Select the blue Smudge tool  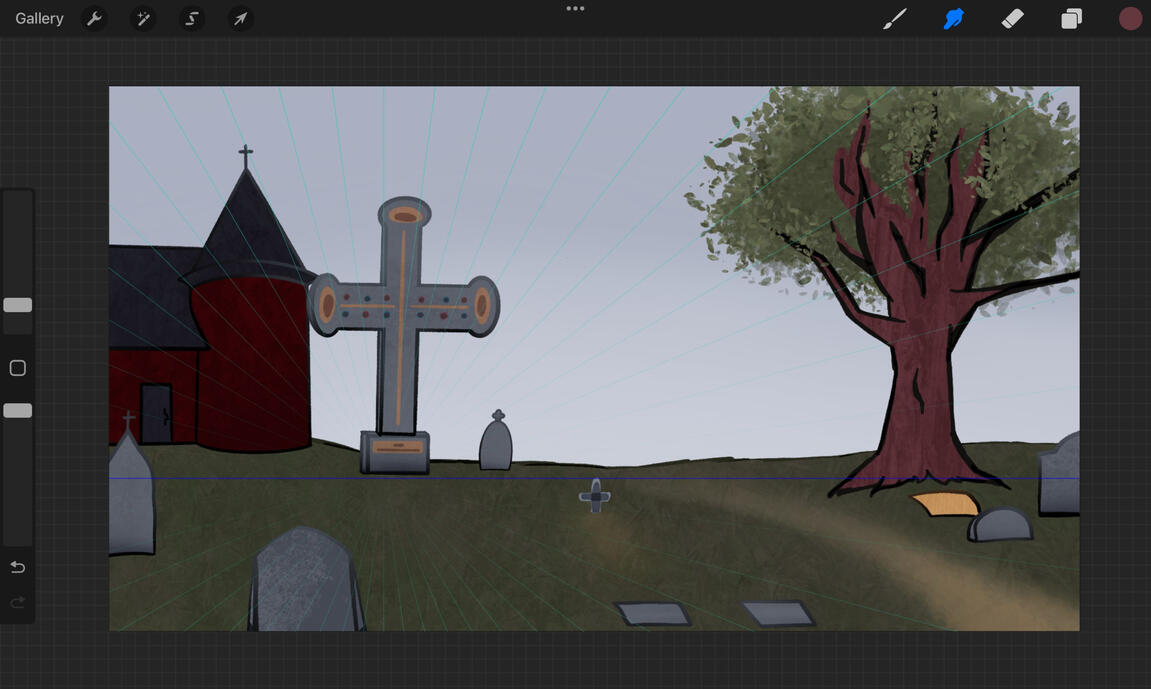click(953, 19)
